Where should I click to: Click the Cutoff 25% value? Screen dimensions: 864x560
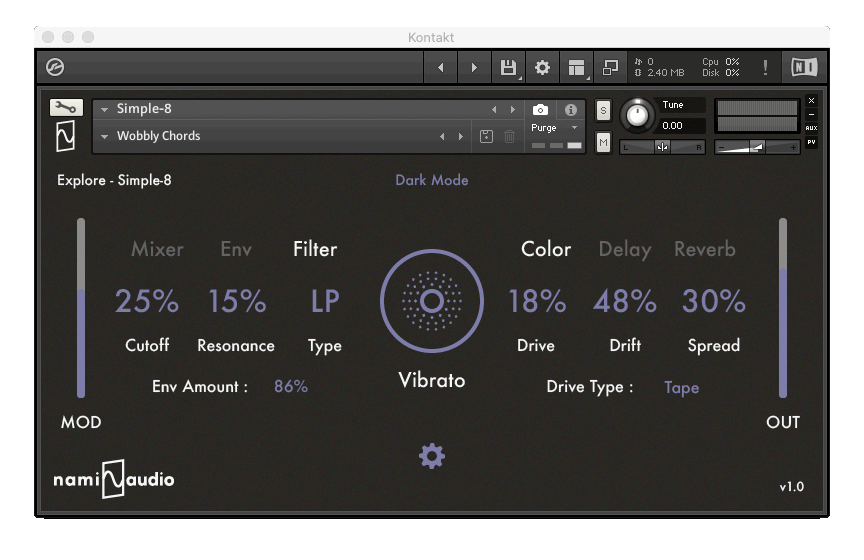147,301
